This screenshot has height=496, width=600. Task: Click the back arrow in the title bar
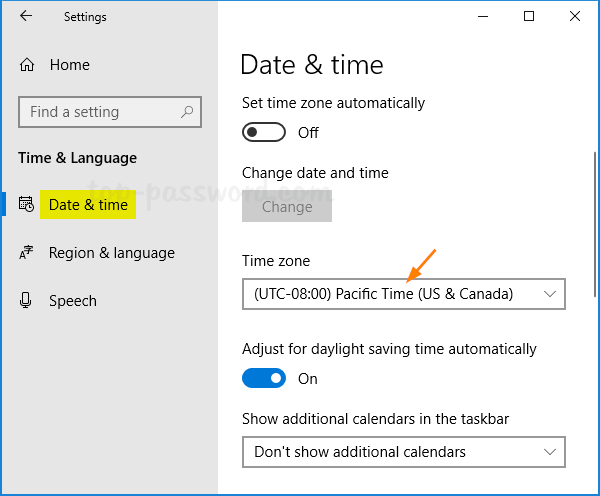(26, 16)
